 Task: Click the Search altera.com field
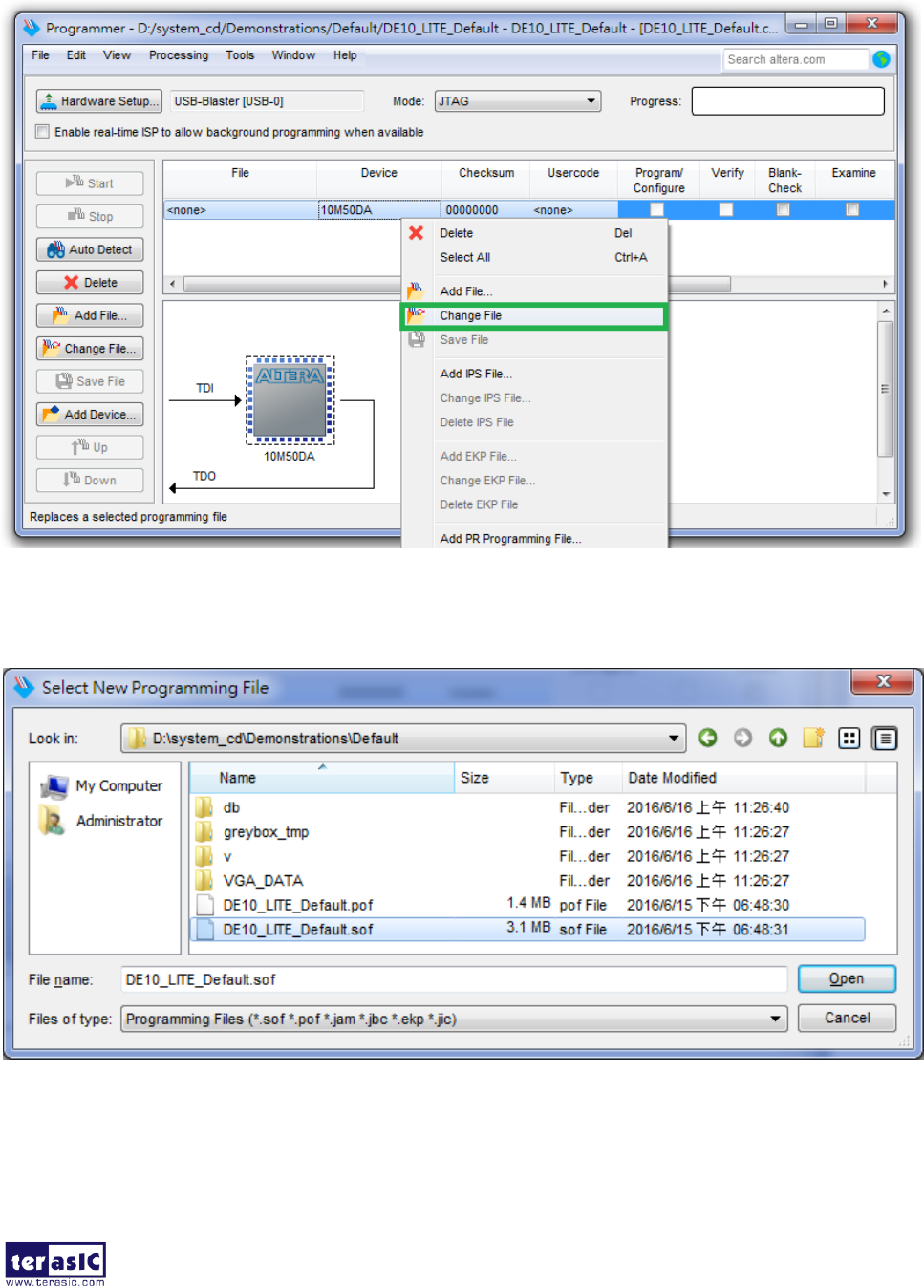point(795,59)
